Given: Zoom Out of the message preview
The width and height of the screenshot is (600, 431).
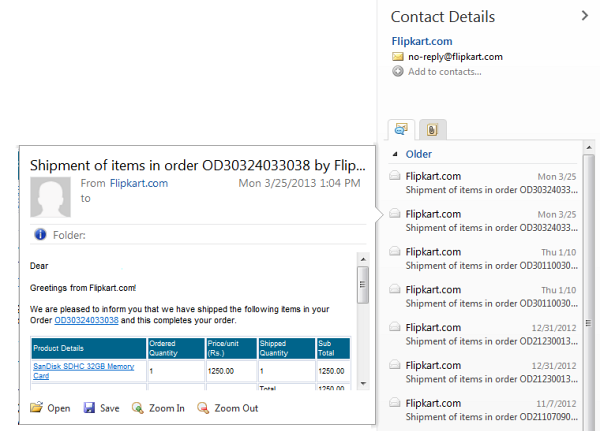Looking at the screenshot, I should 204,408.
